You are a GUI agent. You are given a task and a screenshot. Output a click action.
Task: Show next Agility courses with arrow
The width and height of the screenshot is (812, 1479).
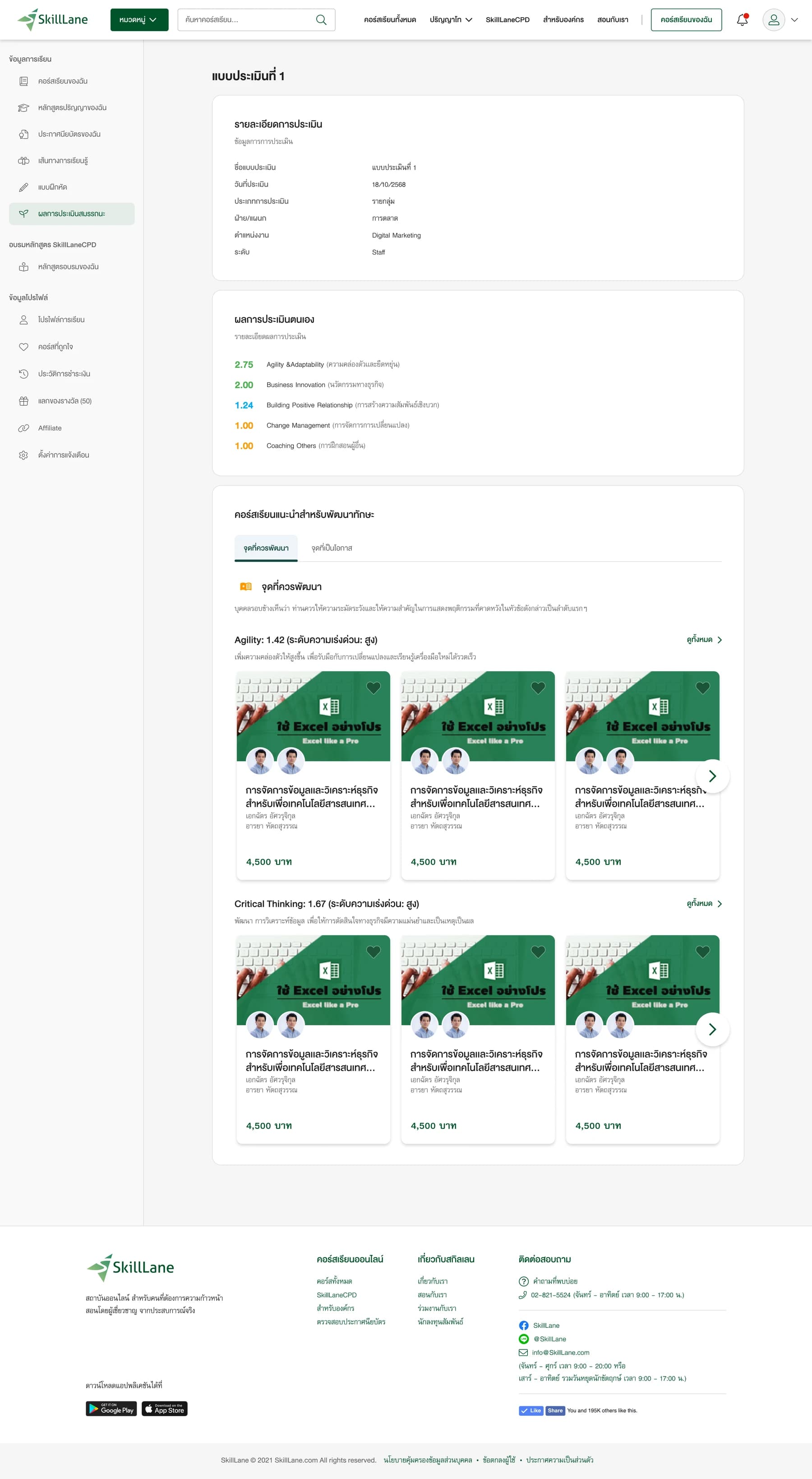712,776
